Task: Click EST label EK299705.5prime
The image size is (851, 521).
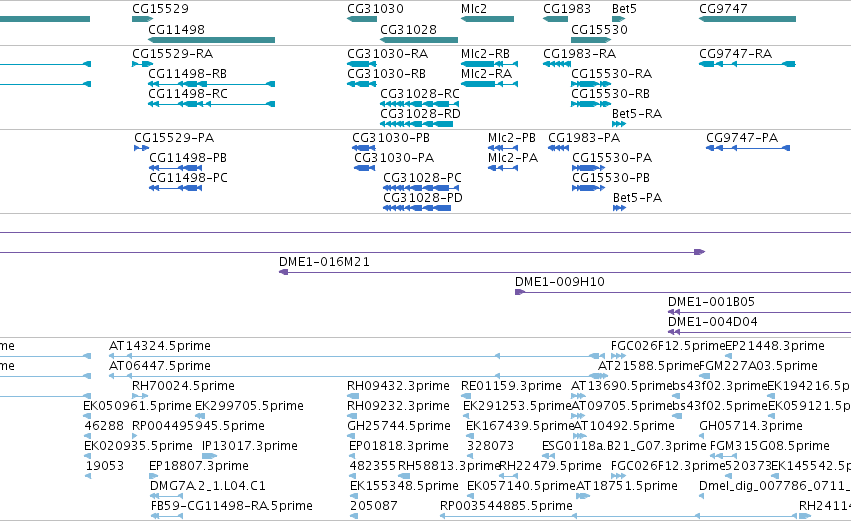Action: (249, 406)
